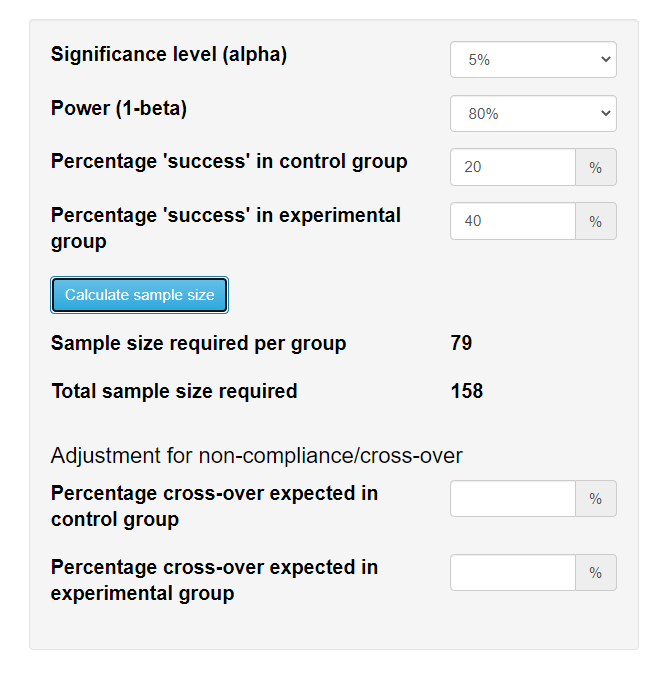659x682 pixels.
Task: Expand the Power (1-beta) dropdown
Action: (x=533, y=114)
